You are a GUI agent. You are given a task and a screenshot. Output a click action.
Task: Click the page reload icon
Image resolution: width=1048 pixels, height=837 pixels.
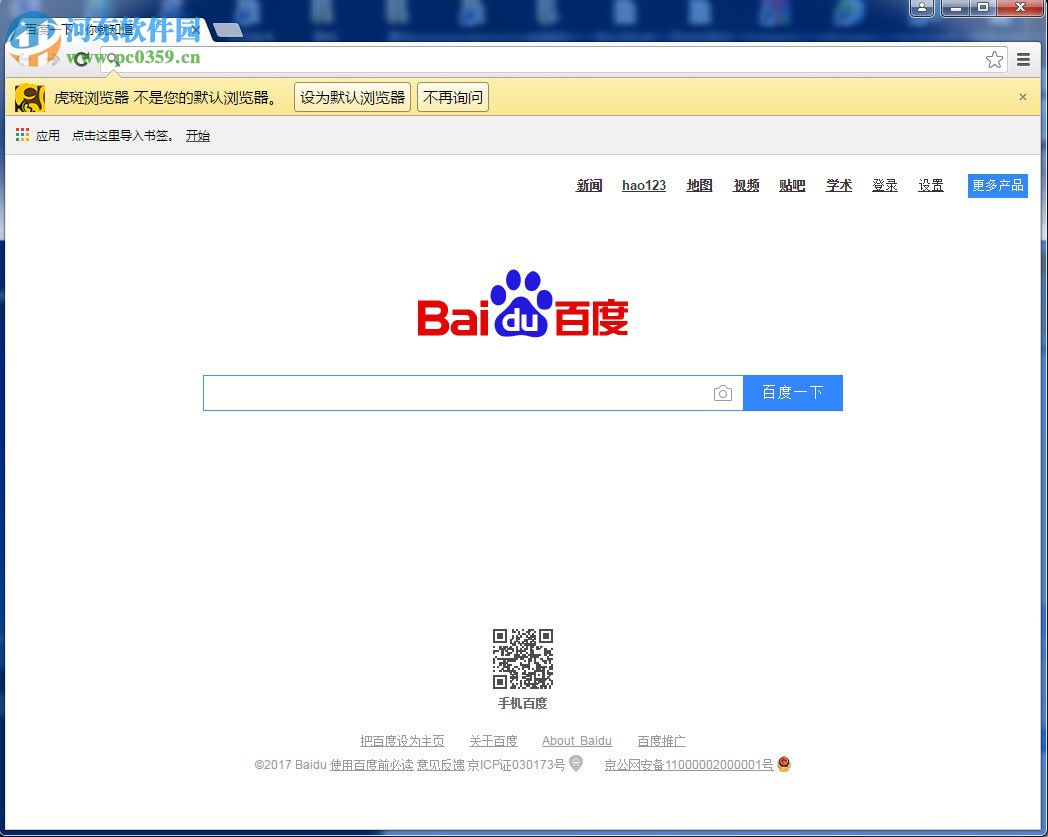pos(81,59)
